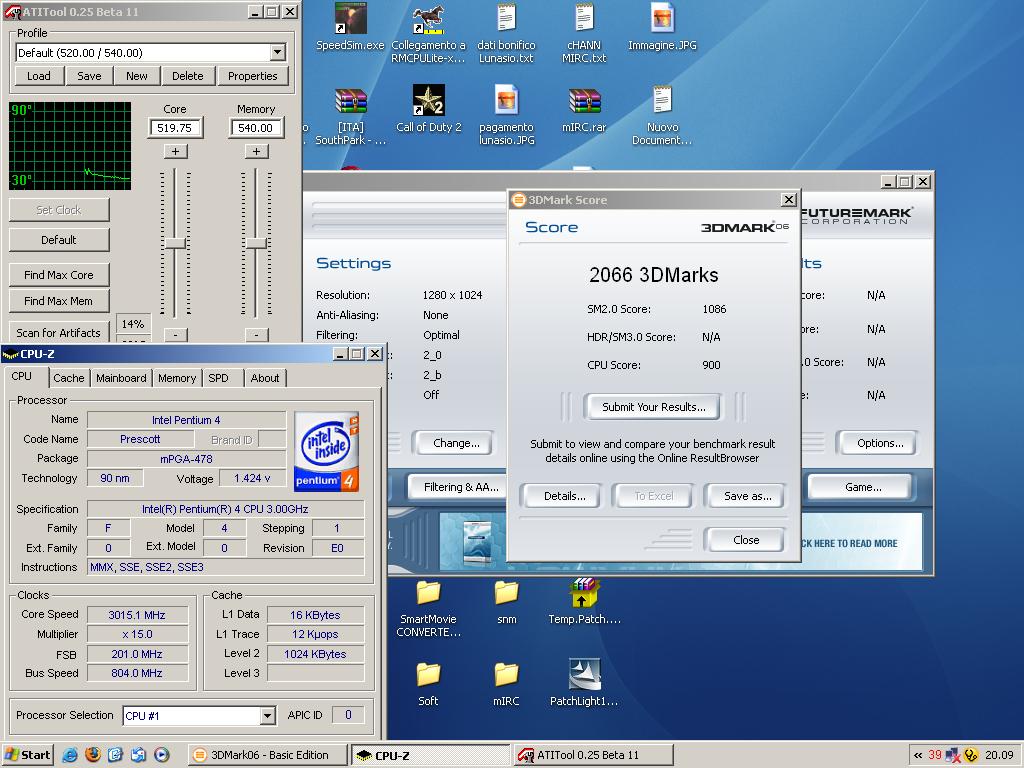The height and width of the screenshot is (768, 1024).
Task: Click Change settings button in 3DMark06
Action: click(456, 443)
